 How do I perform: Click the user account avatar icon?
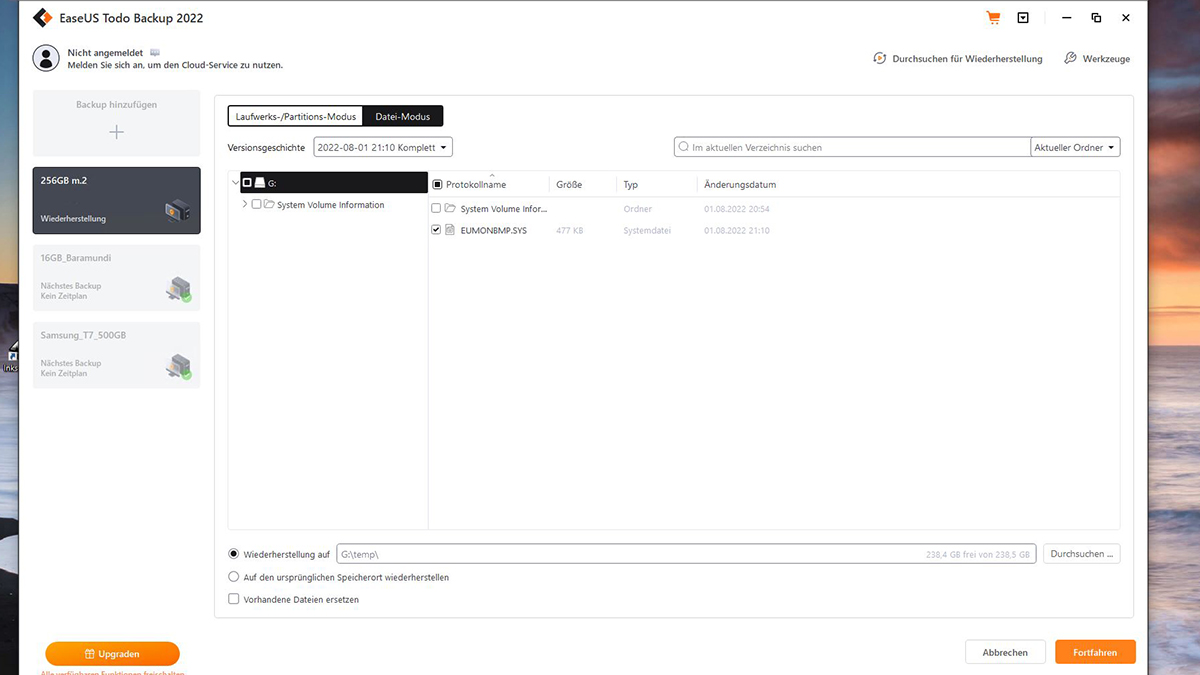[x=46, y=58]
